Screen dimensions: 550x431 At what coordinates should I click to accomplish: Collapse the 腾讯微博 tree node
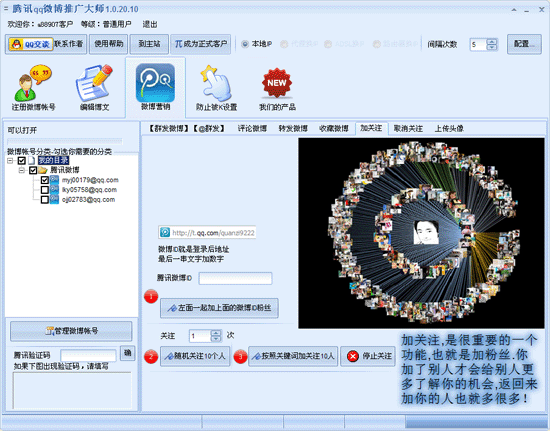tap(22, 170)
